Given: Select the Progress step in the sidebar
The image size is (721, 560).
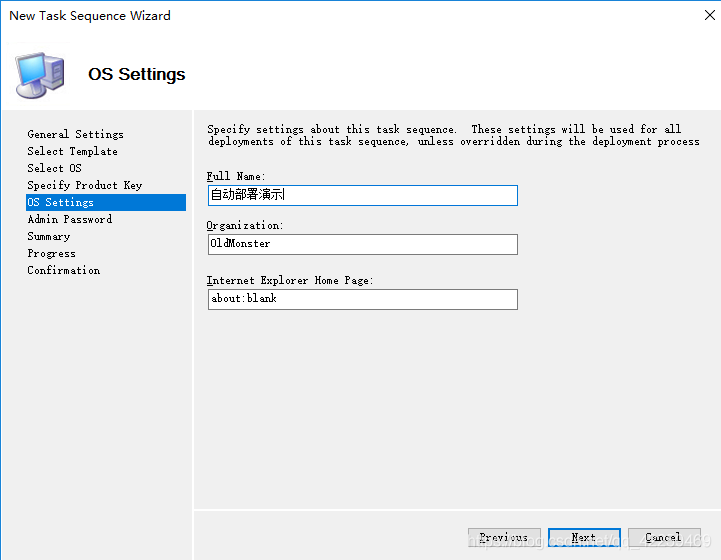Looking at the screenshot, I should [52, 253].
